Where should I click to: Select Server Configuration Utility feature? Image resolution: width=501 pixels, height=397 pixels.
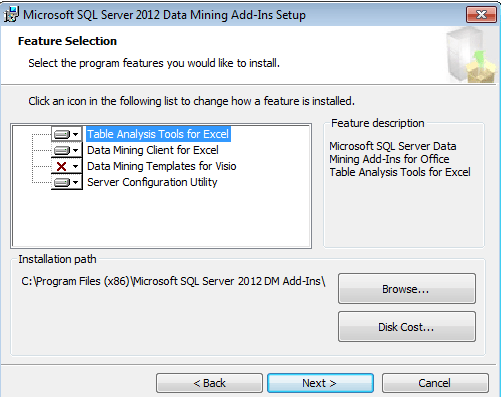(152, 182)
